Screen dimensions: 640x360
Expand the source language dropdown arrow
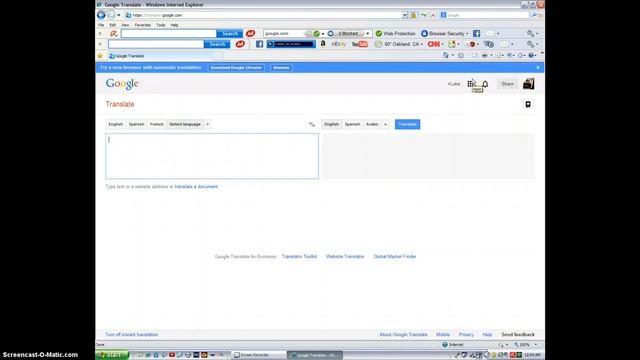[x=207, y=124]
